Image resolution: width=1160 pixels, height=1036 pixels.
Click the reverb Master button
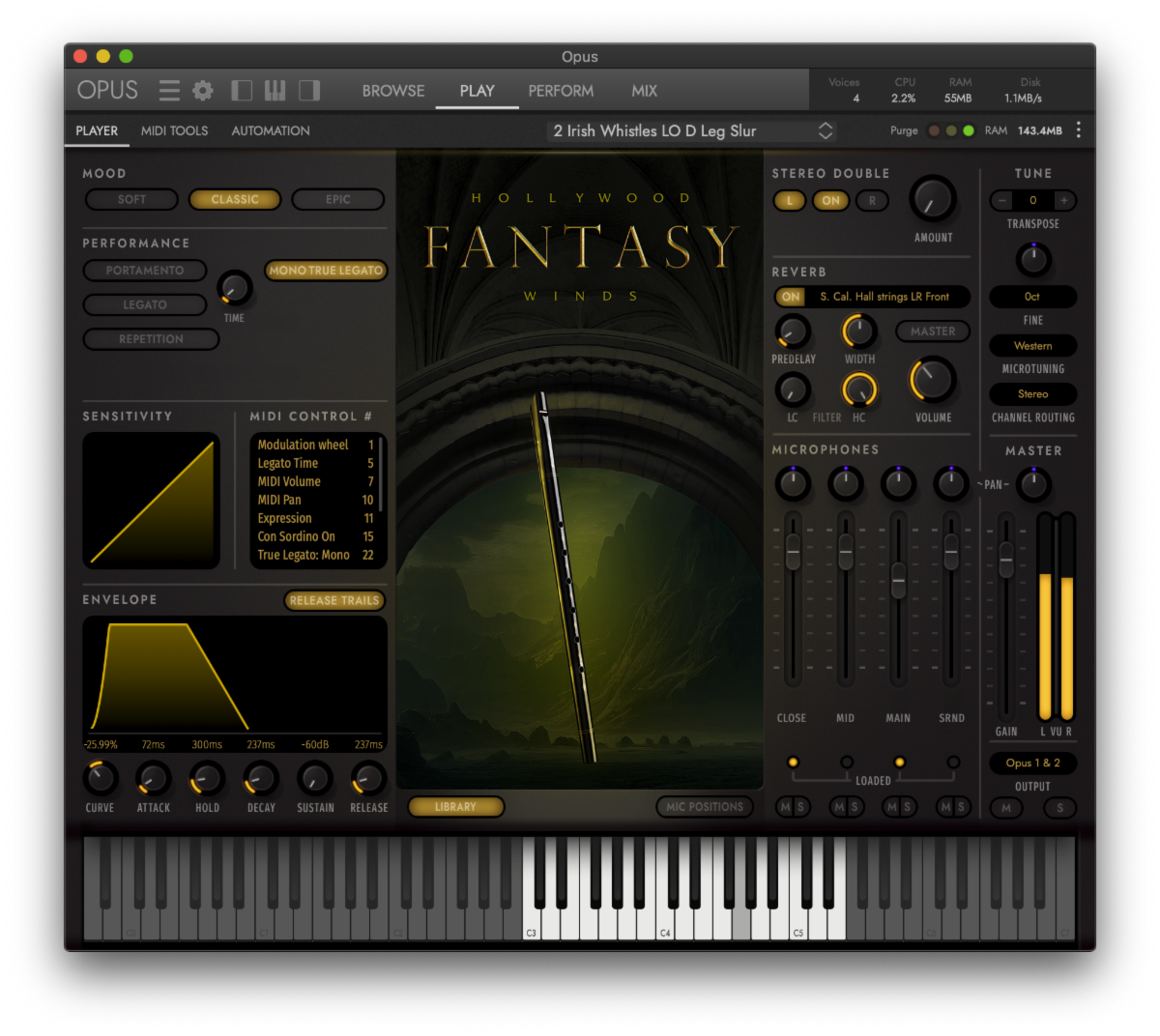(933, 331)
